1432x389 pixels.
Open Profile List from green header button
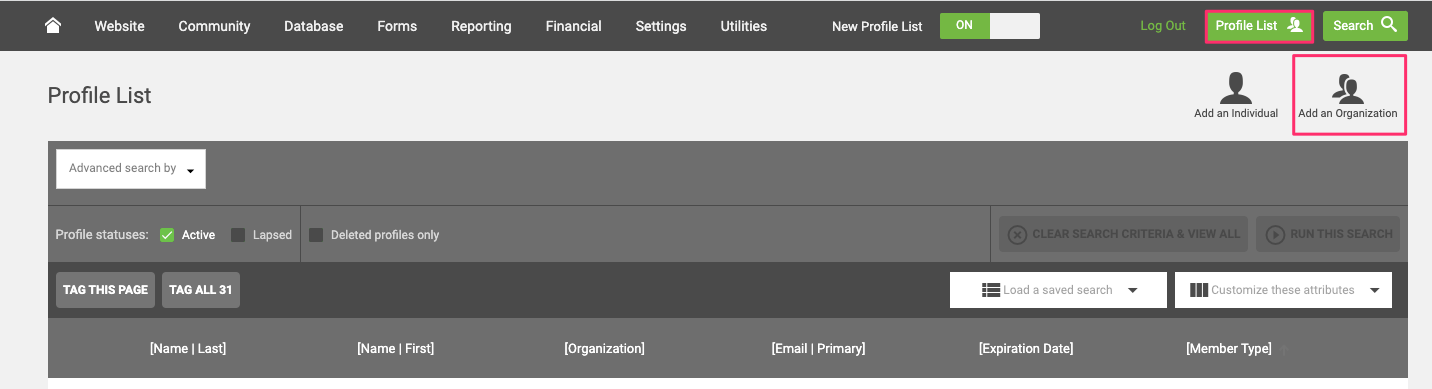(x=1259, y=26)
